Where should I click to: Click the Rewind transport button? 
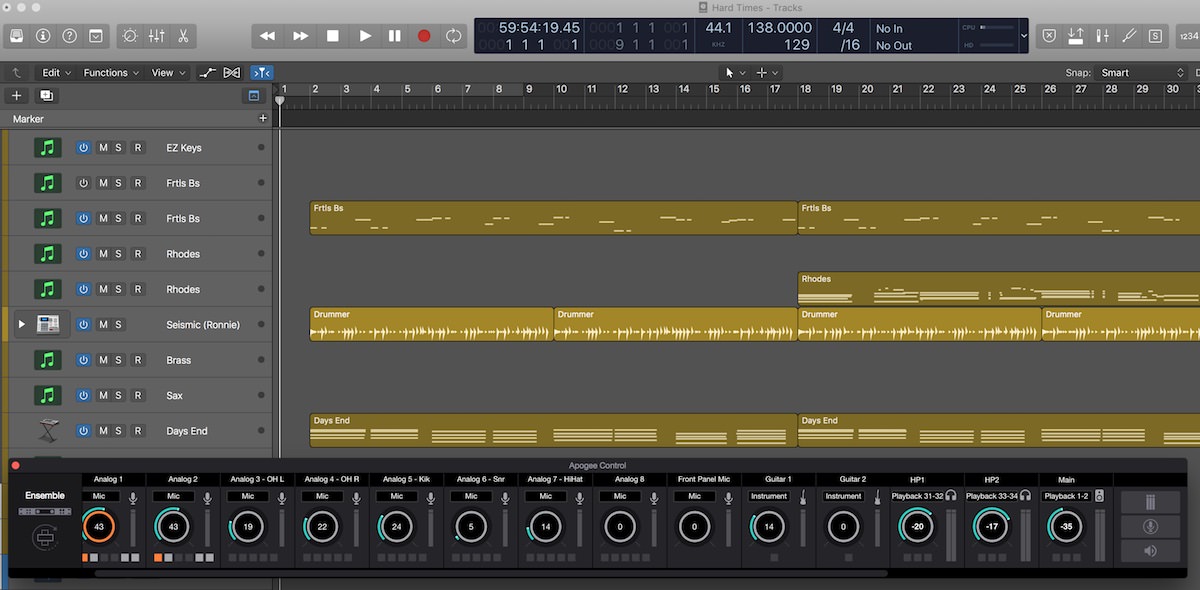(267, 36)
